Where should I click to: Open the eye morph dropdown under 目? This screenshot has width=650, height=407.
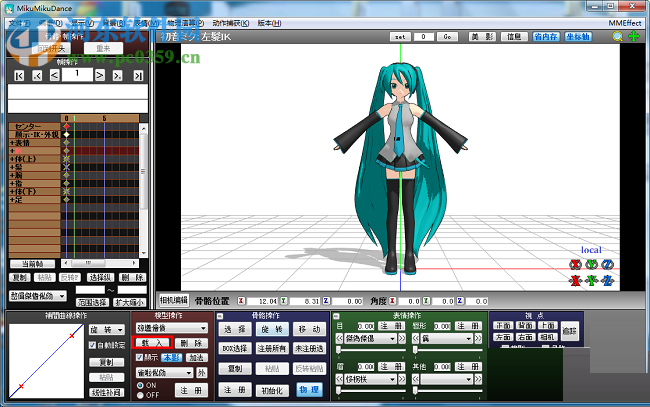[x=371, y=338]
